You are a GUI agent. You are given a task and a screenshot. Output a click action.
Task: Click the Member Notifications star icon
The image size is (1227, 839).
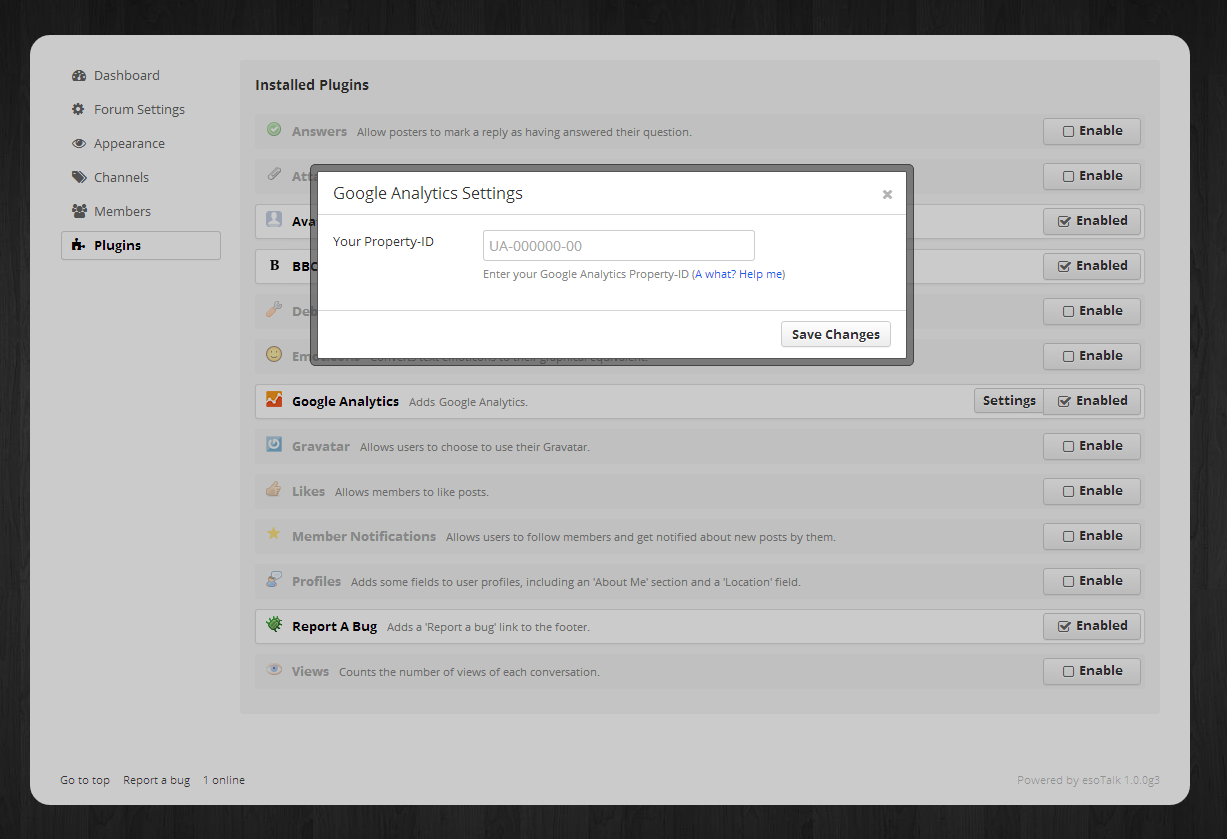[274, 534]
